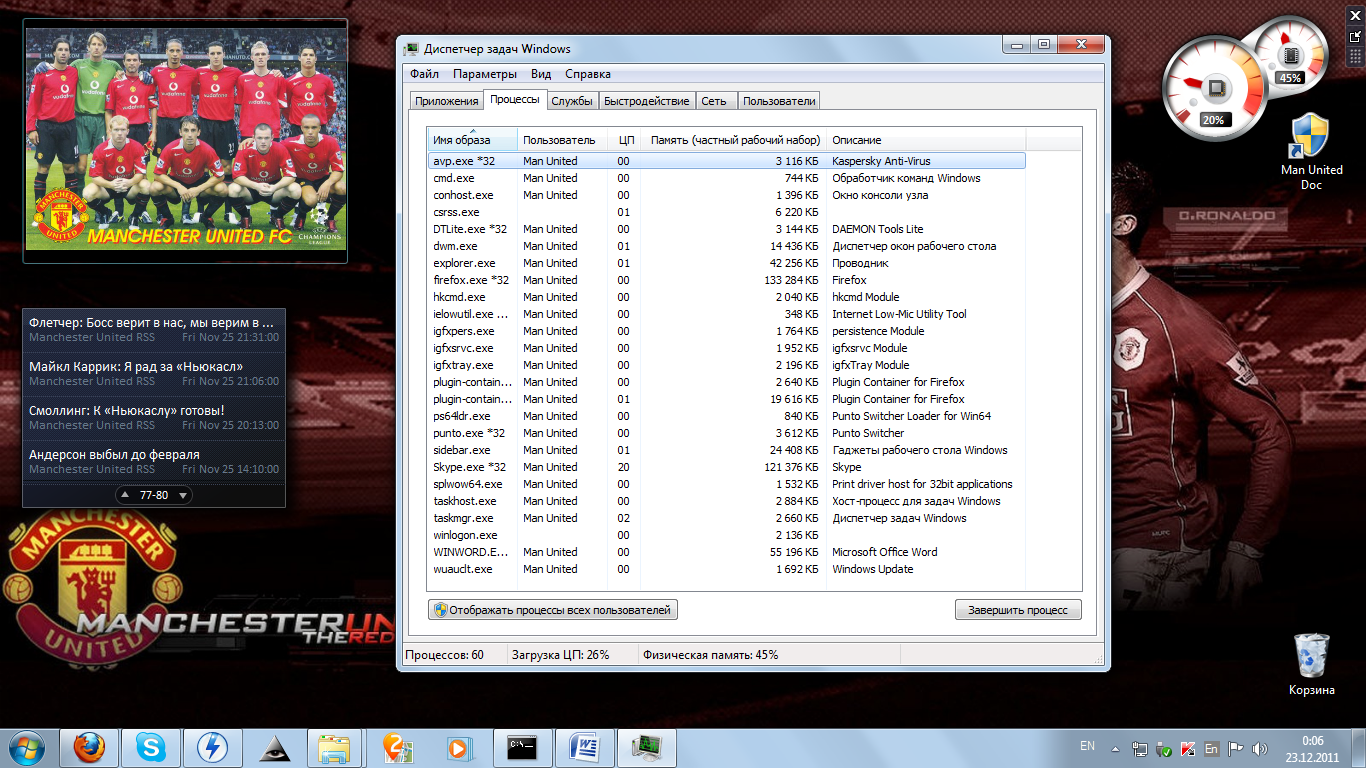Select the DTLite.exe *32 process
The width and height of the screenshot is (1366, 768).
click(x=727, y=229)
